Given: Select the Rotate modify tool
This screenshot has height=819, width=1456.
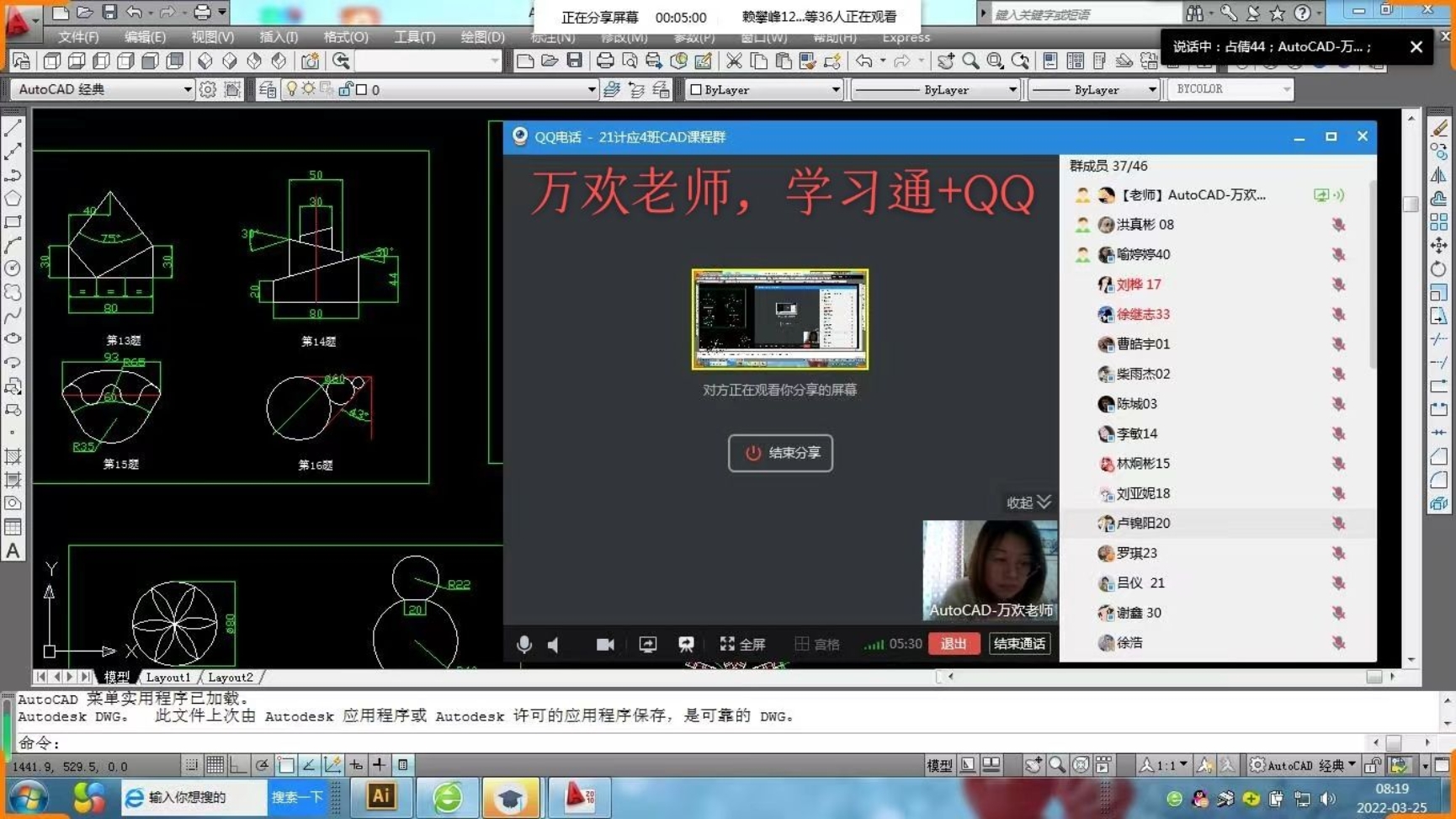Looking at the screenshot, I should pyautogui.click(x=1439, y=269).
